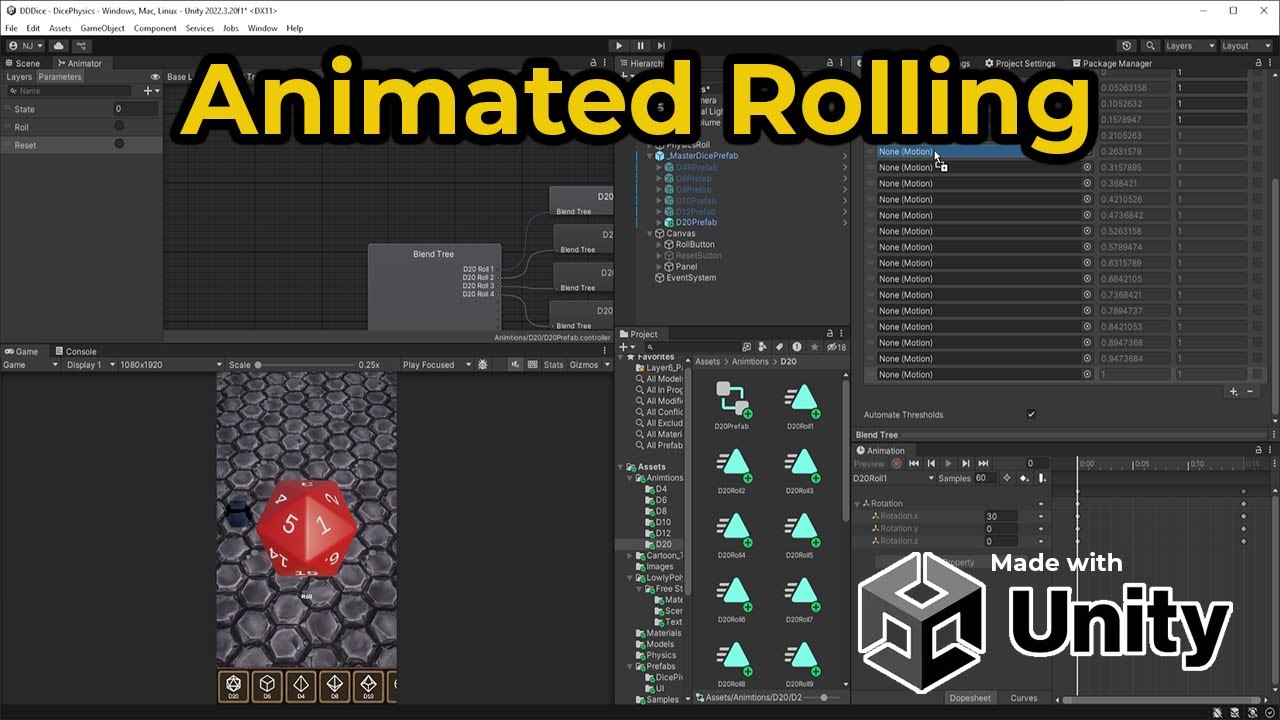1280x720 pixels.
Task: Select RollButton in the Hierarchy
Action: click(695, 244)
